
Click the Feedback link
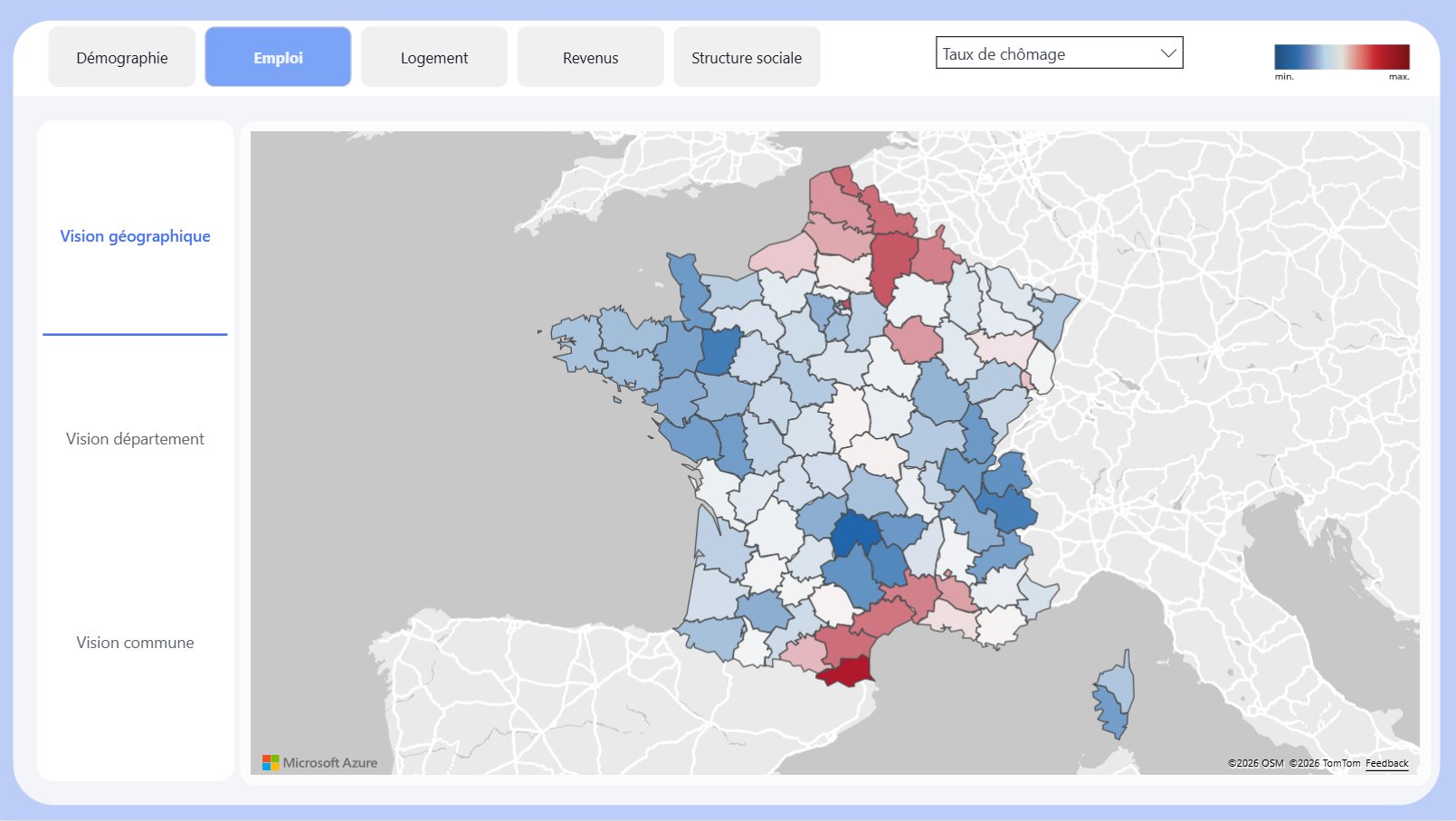[x=1386, y=763]
